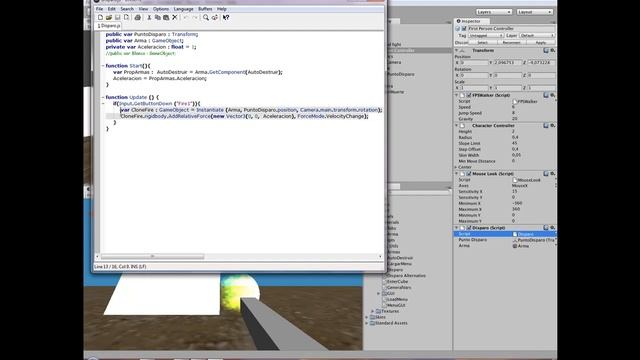The image size is (640, 360).
Task: Click the Replace icon in editor toolbar
Action: tap(215, 18)
